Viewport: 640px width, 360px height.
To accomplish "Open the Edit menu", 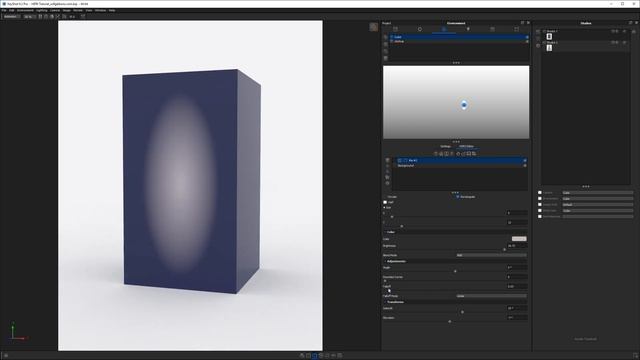I will 11,10.
